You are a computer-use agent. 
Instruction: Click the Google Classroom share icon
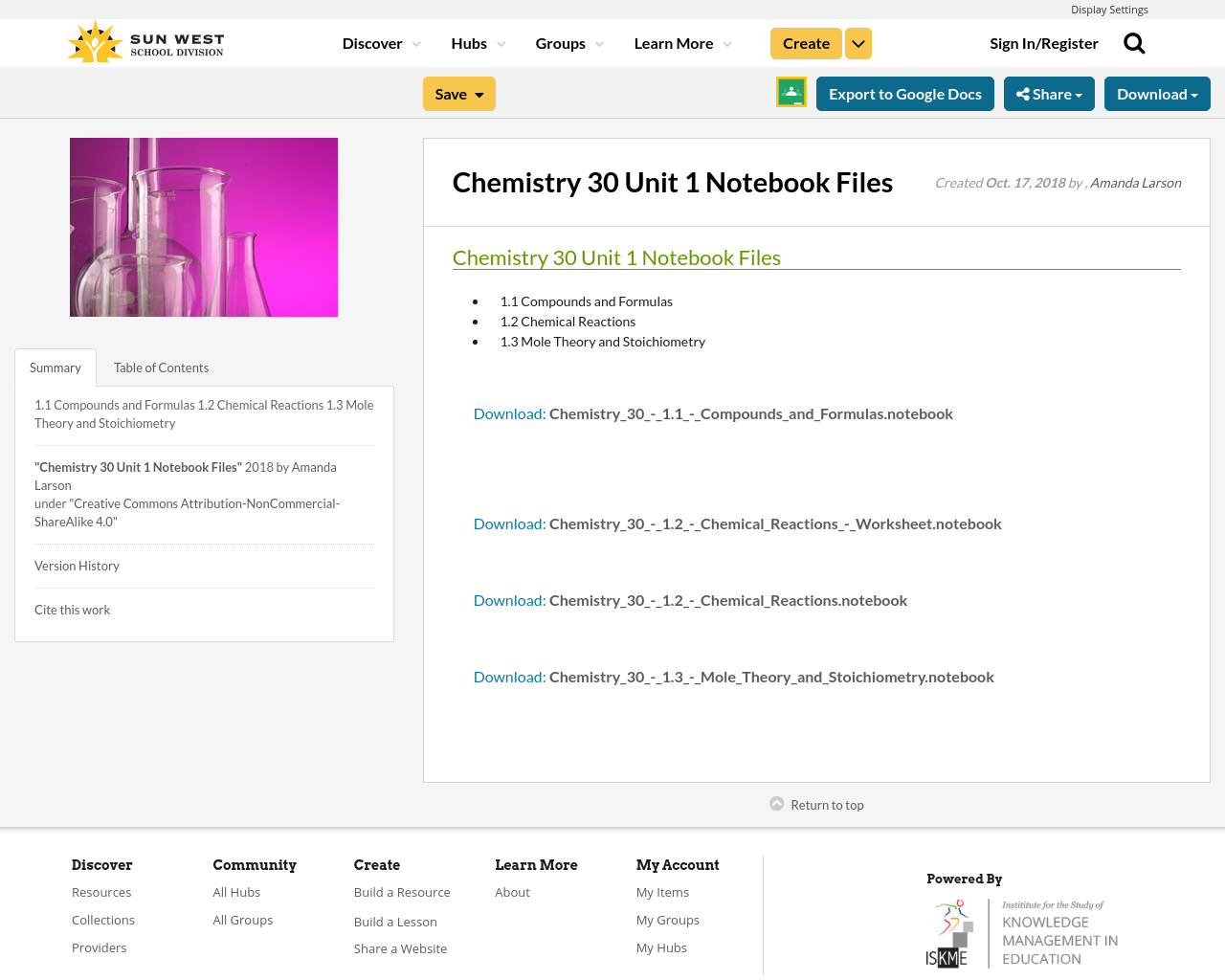(x=789, y=93)
